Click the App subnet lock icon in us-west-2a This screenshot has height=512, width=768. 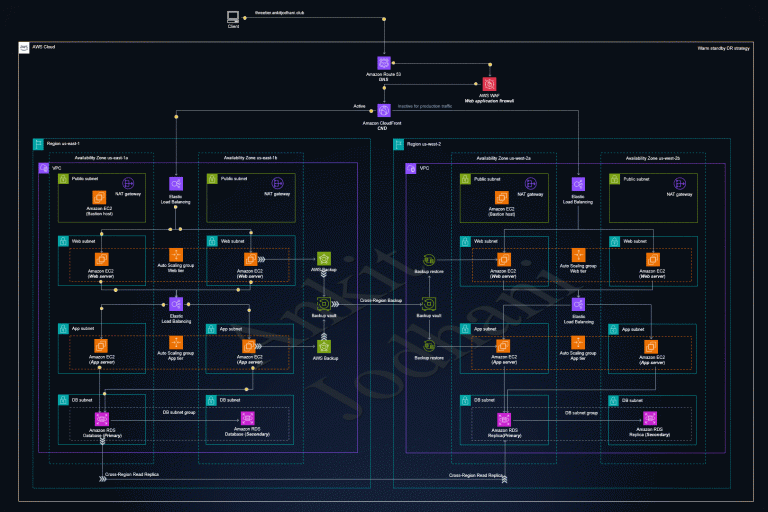(465, 329)
